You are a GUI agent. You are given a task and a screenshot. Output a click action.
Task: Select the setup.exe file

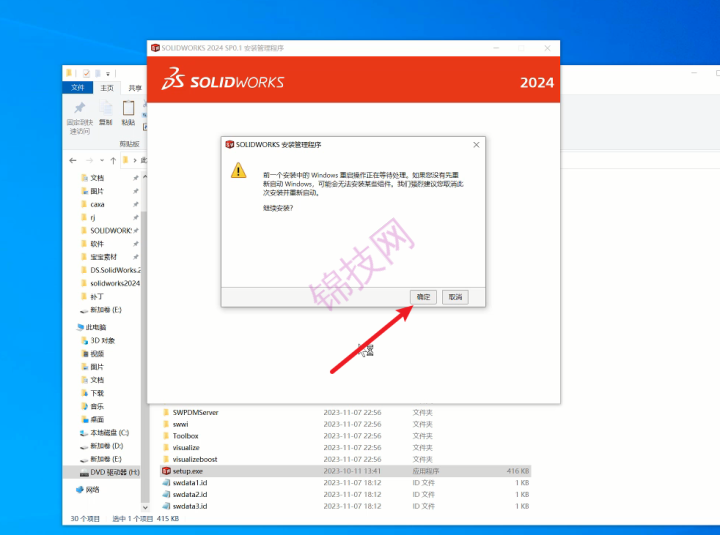(345, 471)
